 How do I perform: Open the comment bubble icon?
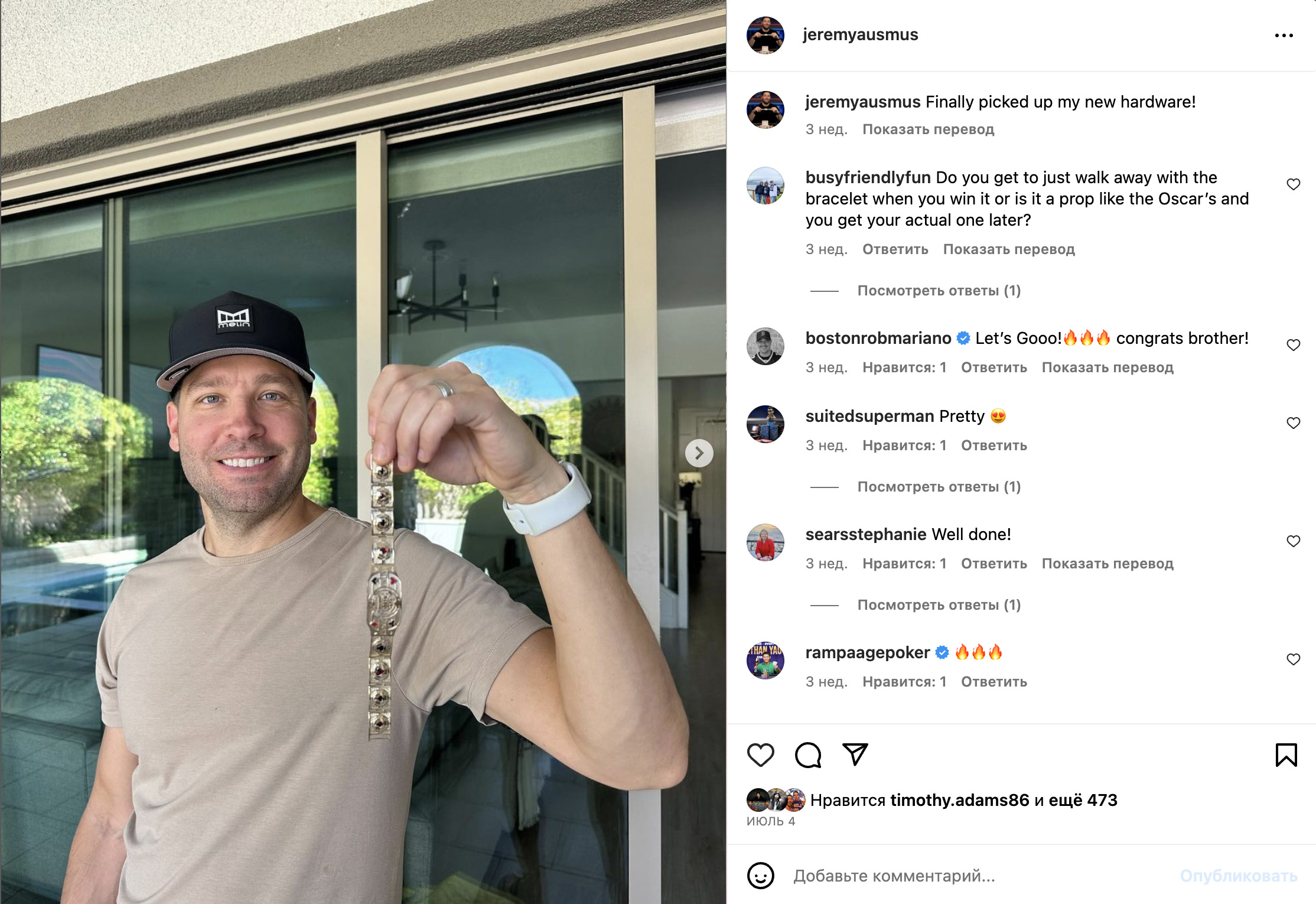(x=807, y=755)
